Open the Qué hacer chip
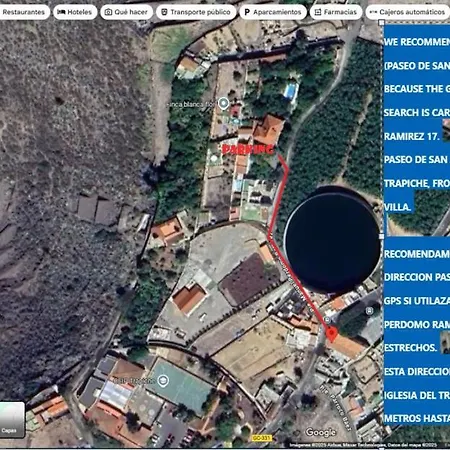The image size is (450, 450). click(126, 12)
